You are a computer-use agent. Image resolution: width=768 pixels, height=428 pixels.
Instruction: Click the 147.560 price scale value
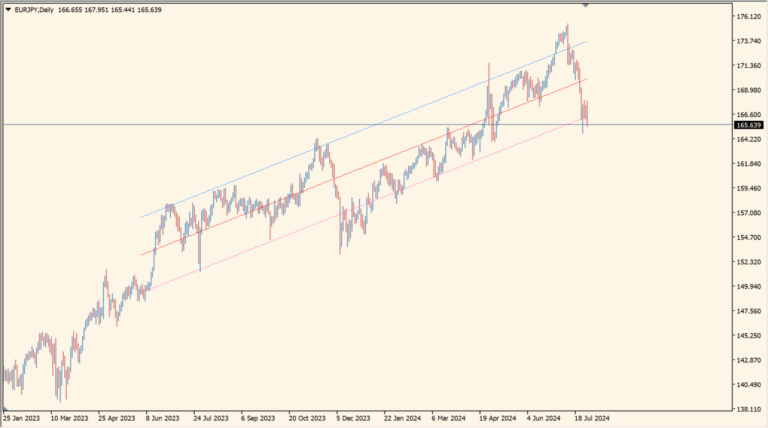749,311
